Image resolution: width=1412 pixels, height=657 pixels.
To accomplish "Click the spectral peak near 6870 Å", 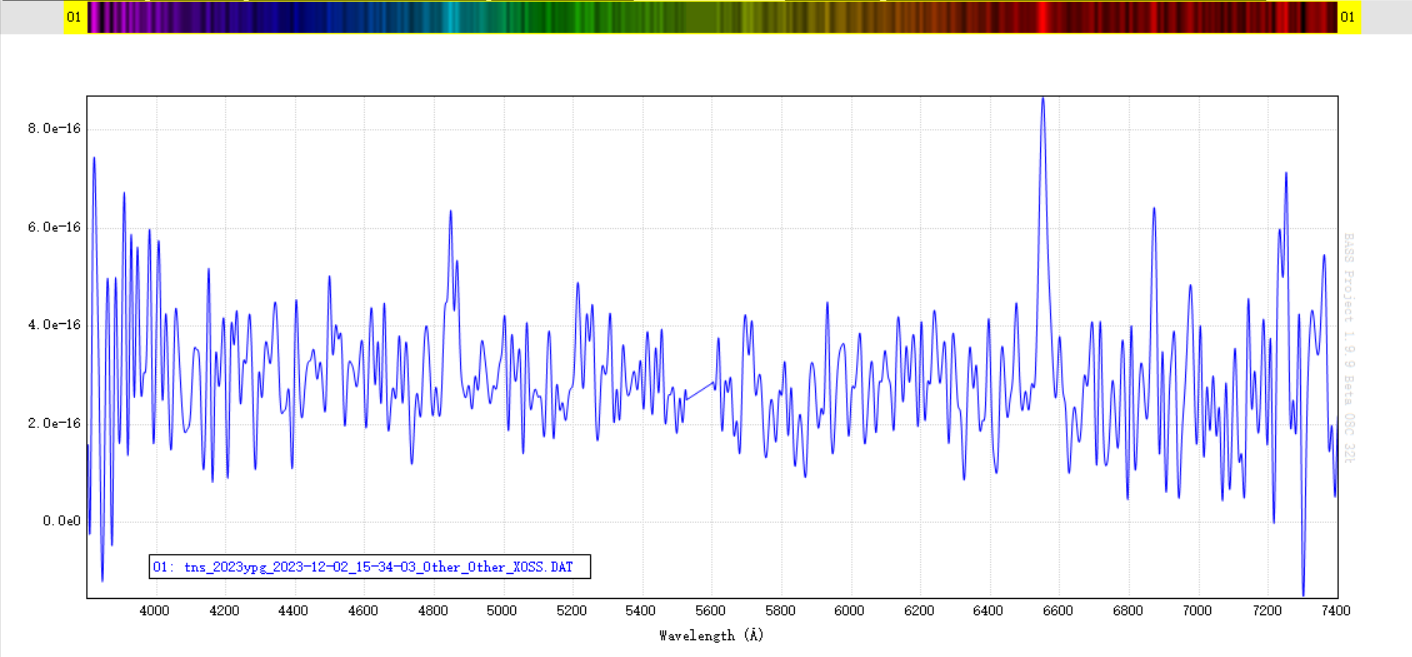I will (1153, 209).
